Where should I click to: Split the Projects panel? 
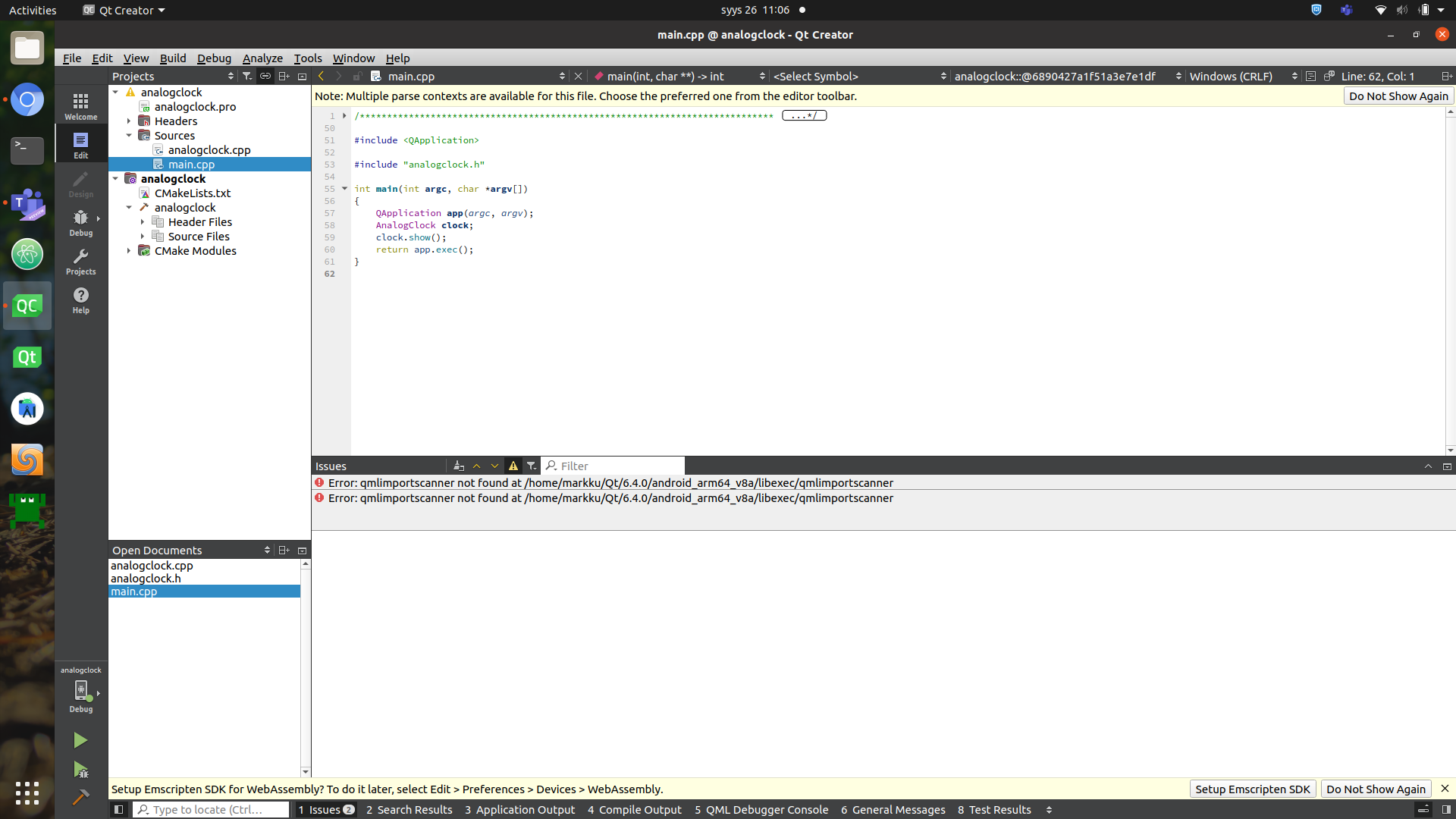point(284,76)
